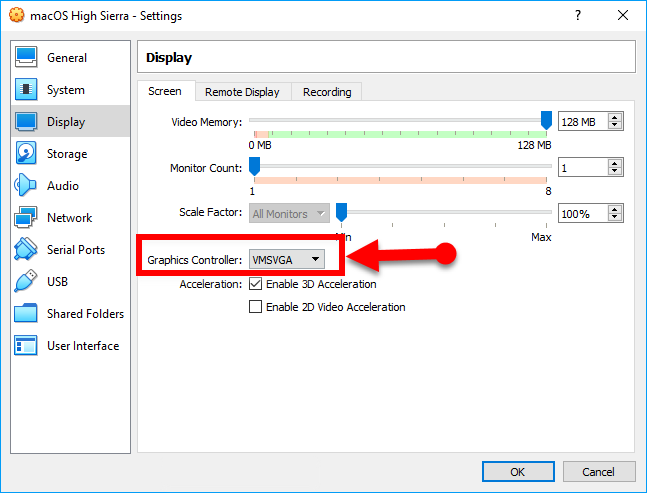Click the USB plug icon
This screenshot has height=493, width=647.
click(x=27, y=282)
